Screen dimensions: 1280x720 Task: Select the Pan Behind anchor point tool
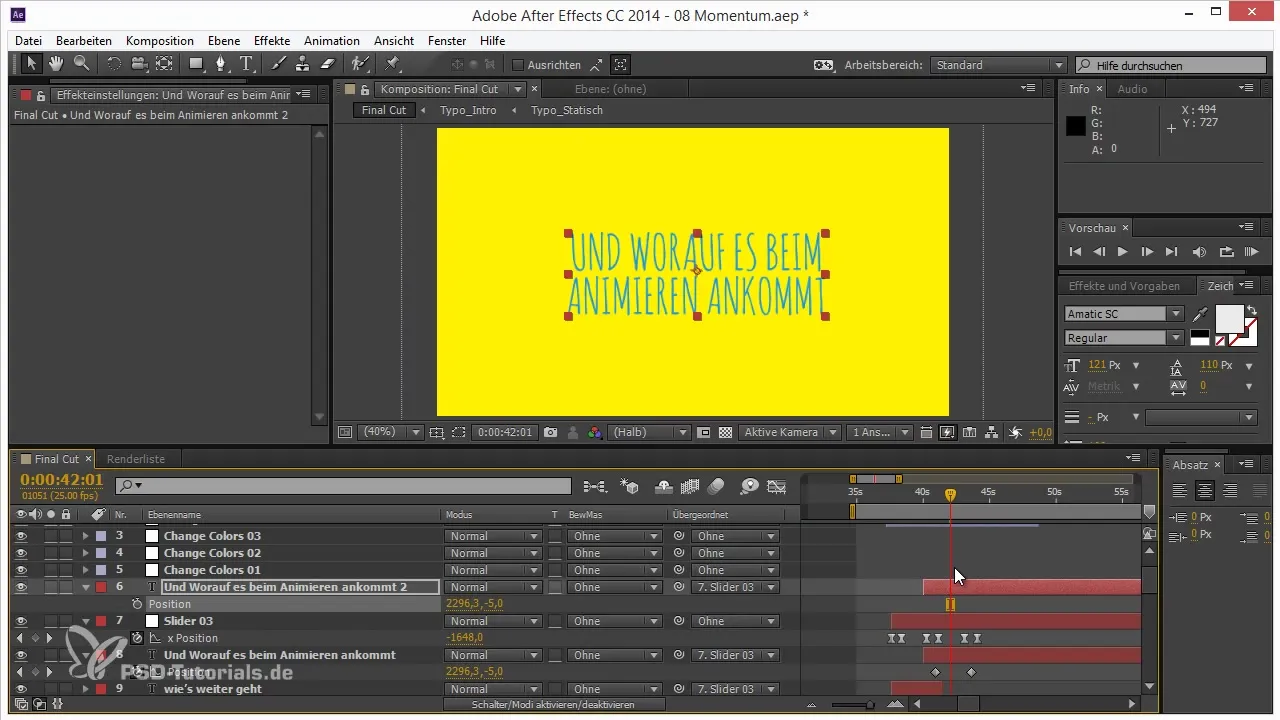(x=163, y=64)
